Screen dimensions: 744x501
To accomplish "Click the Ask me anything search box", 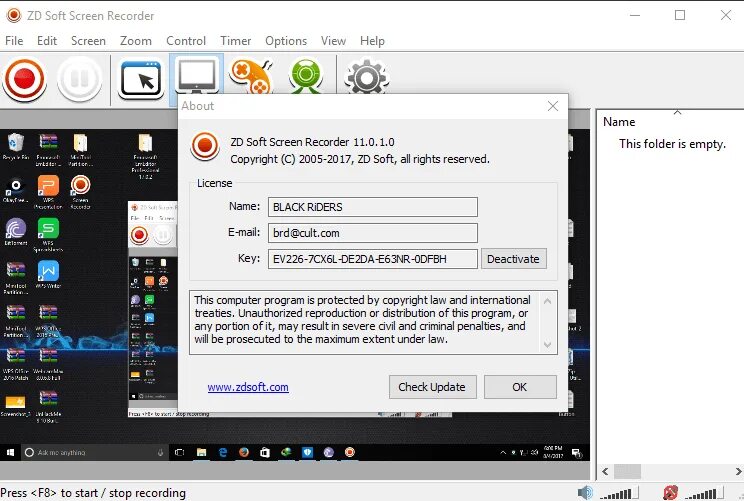I will [94, 453].
